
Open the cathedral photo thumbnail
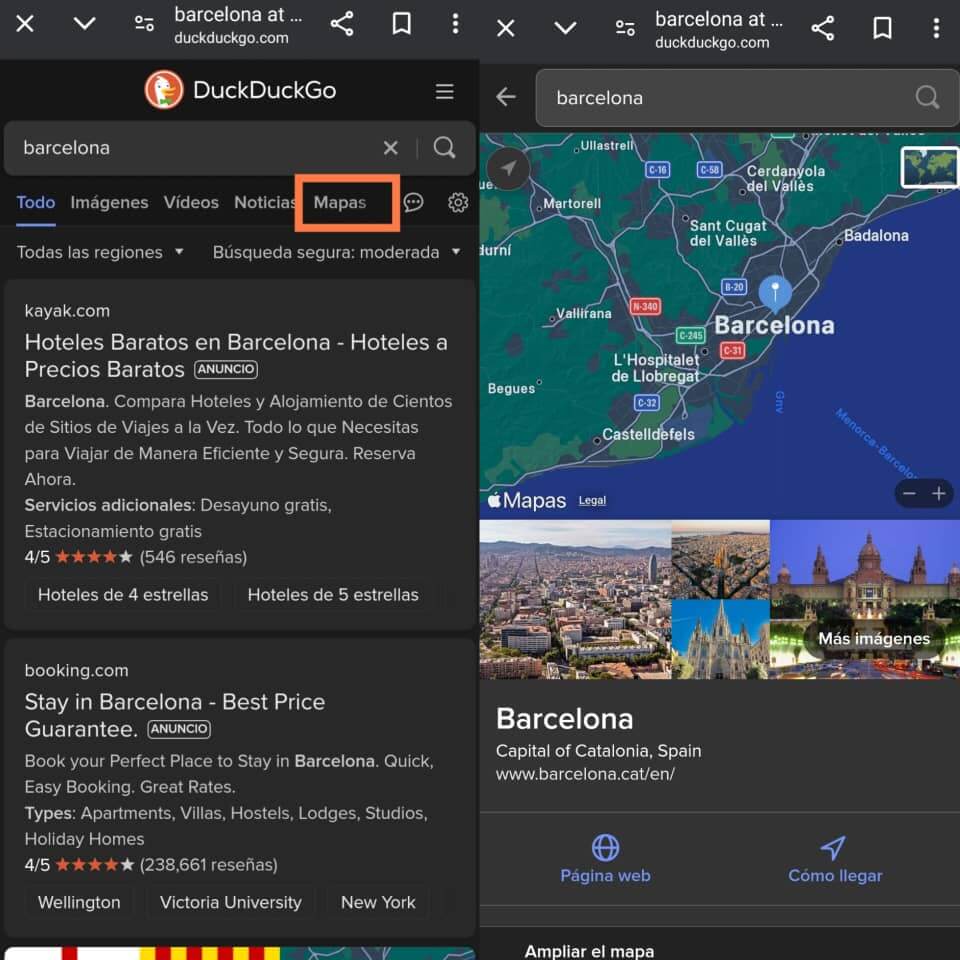click(x=721, y=639)
